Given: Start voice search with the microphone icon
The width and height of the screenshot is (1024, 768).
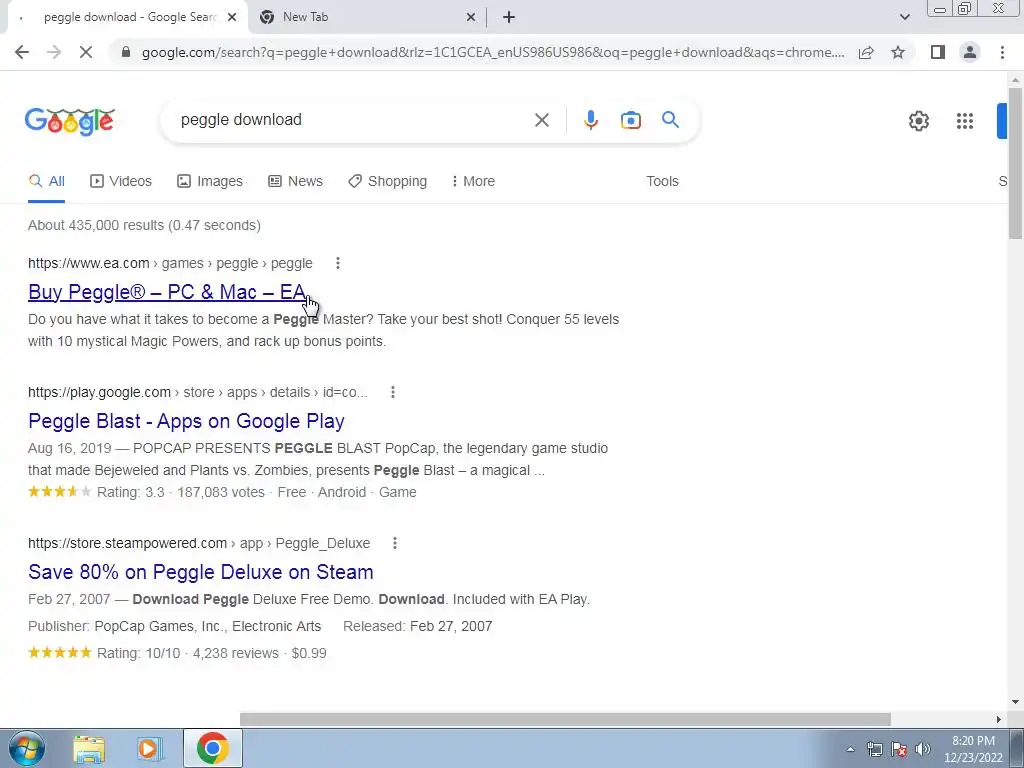Looking at the screenshot, I should tap(590, 120).
